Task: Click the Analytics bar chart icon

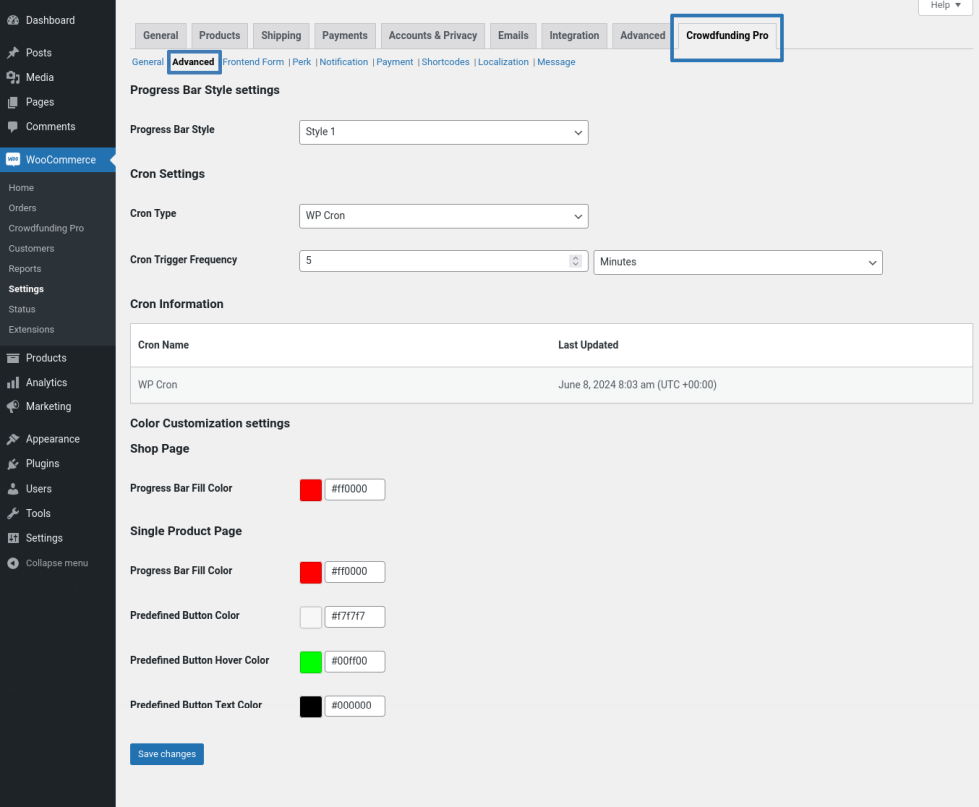Action: 13,383
